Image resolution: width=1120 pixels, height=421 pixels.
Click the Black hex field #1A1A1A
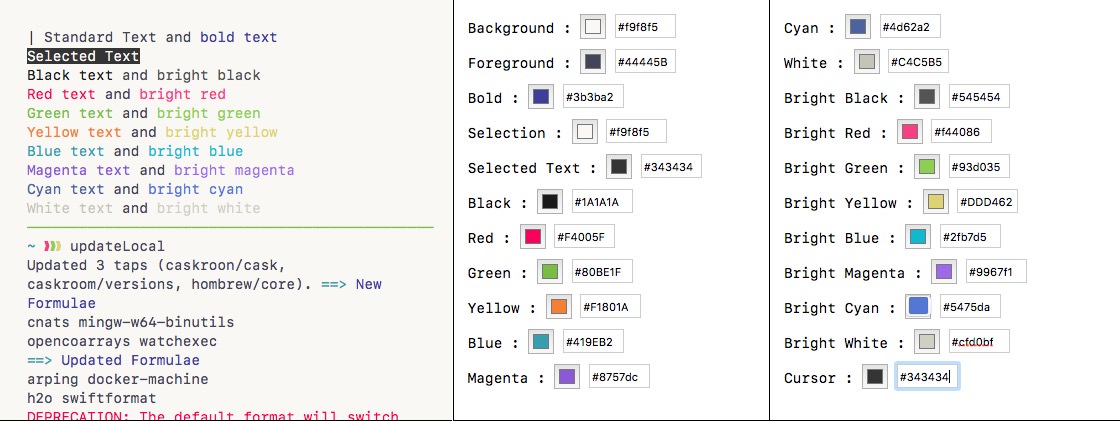pyautogui.click(x=601, y=202)
